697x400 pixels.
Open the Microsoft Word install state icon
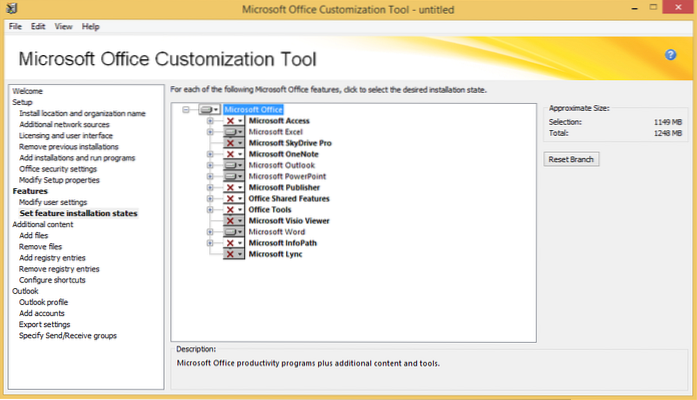pos(233,232)
